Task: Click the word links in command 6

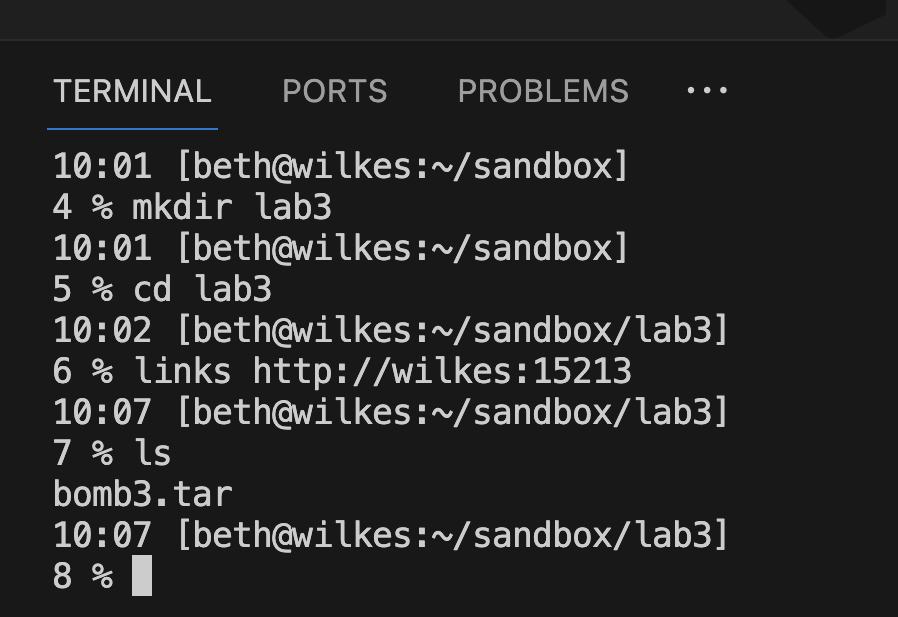Action: tap(183, 372)
